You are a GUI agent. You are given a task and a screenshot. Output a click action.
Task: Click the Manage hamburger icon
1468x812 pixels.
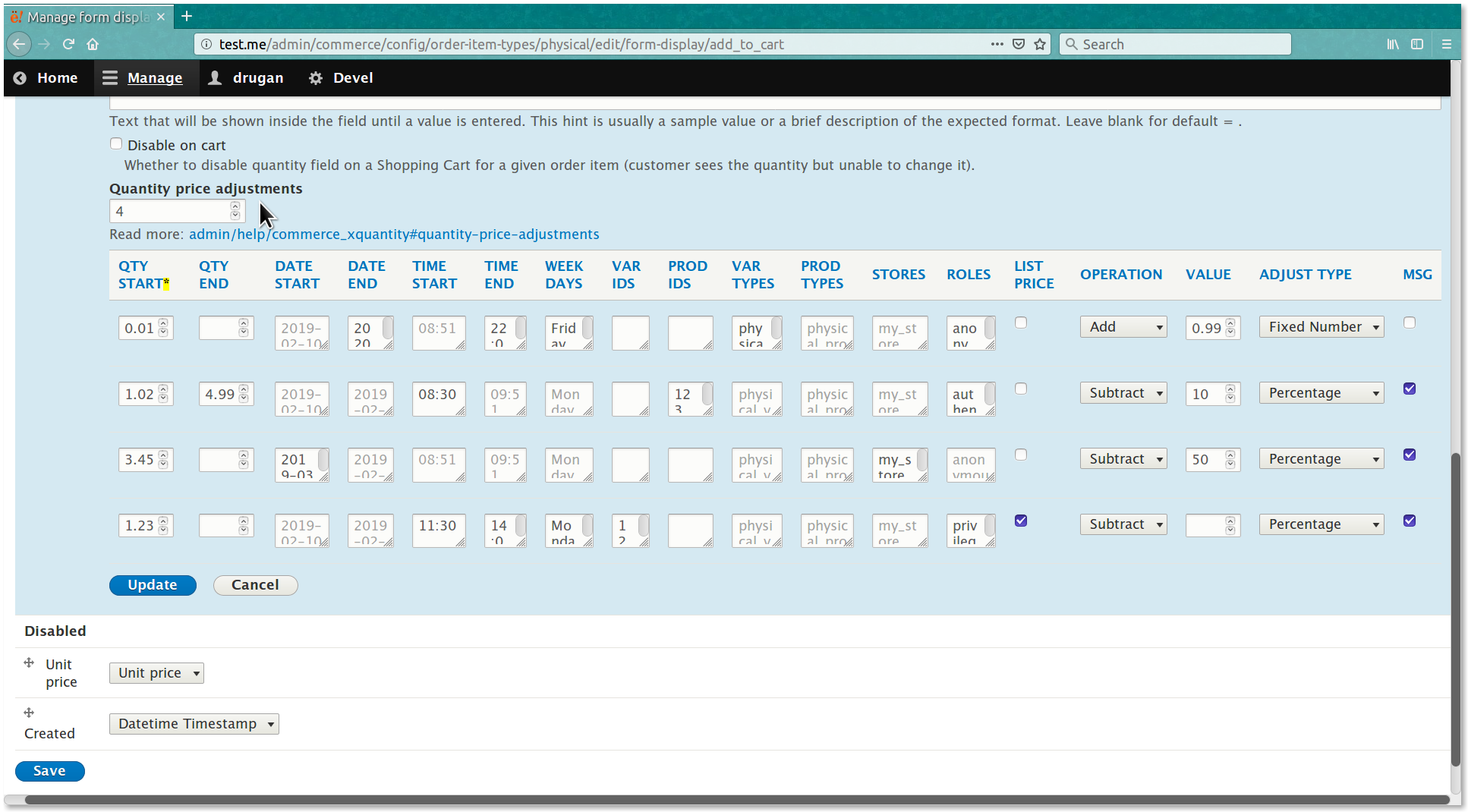click(110, 77)
